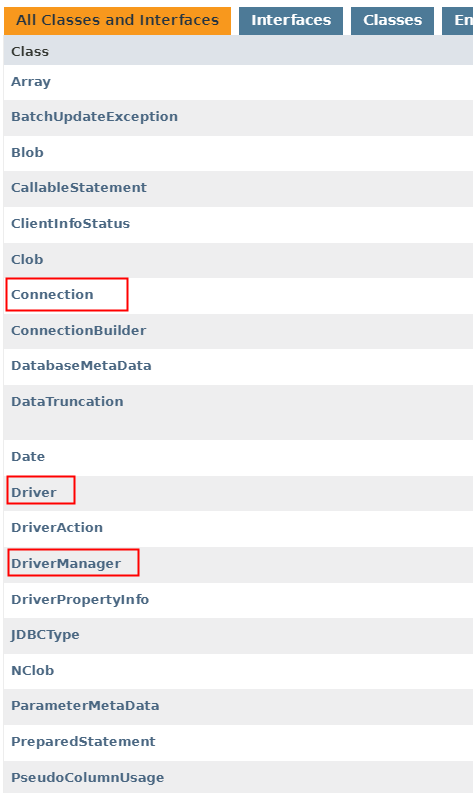
Task: Open the DriverPropertyInfo link
Action: (80, 600)
